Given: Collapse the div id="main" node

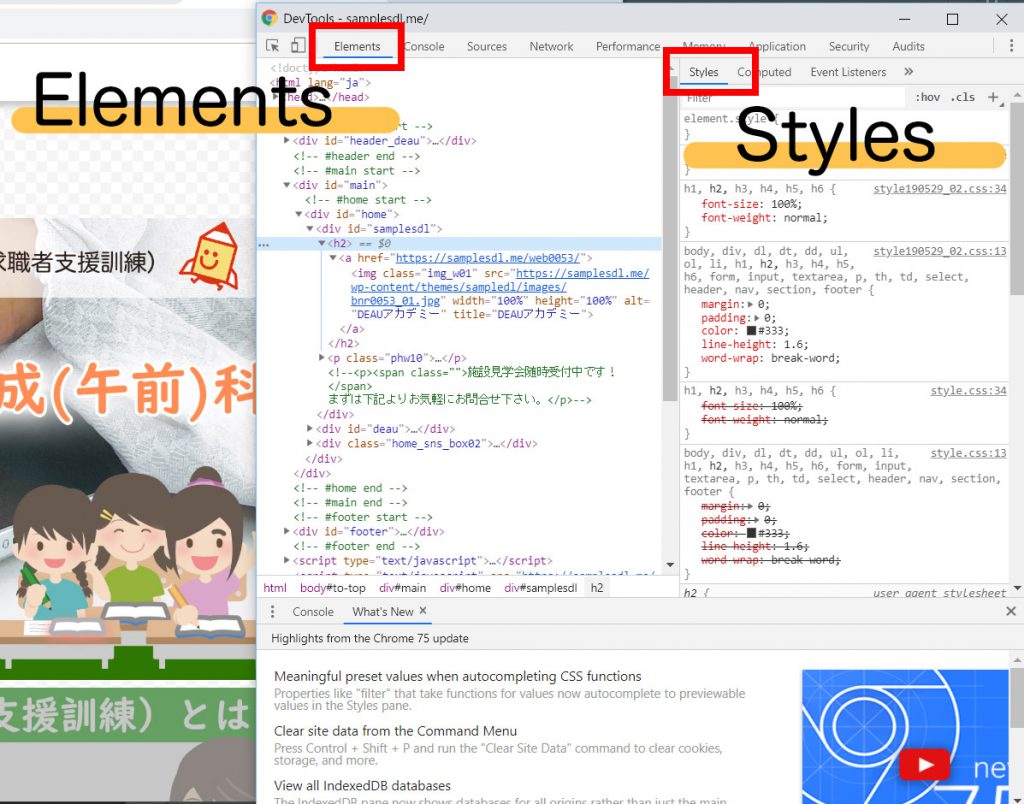Looking at the screenshot, I should coord(287,185).
